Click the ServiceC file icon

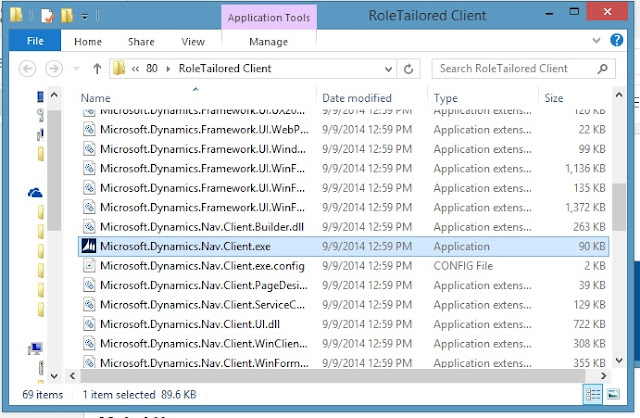89,305
